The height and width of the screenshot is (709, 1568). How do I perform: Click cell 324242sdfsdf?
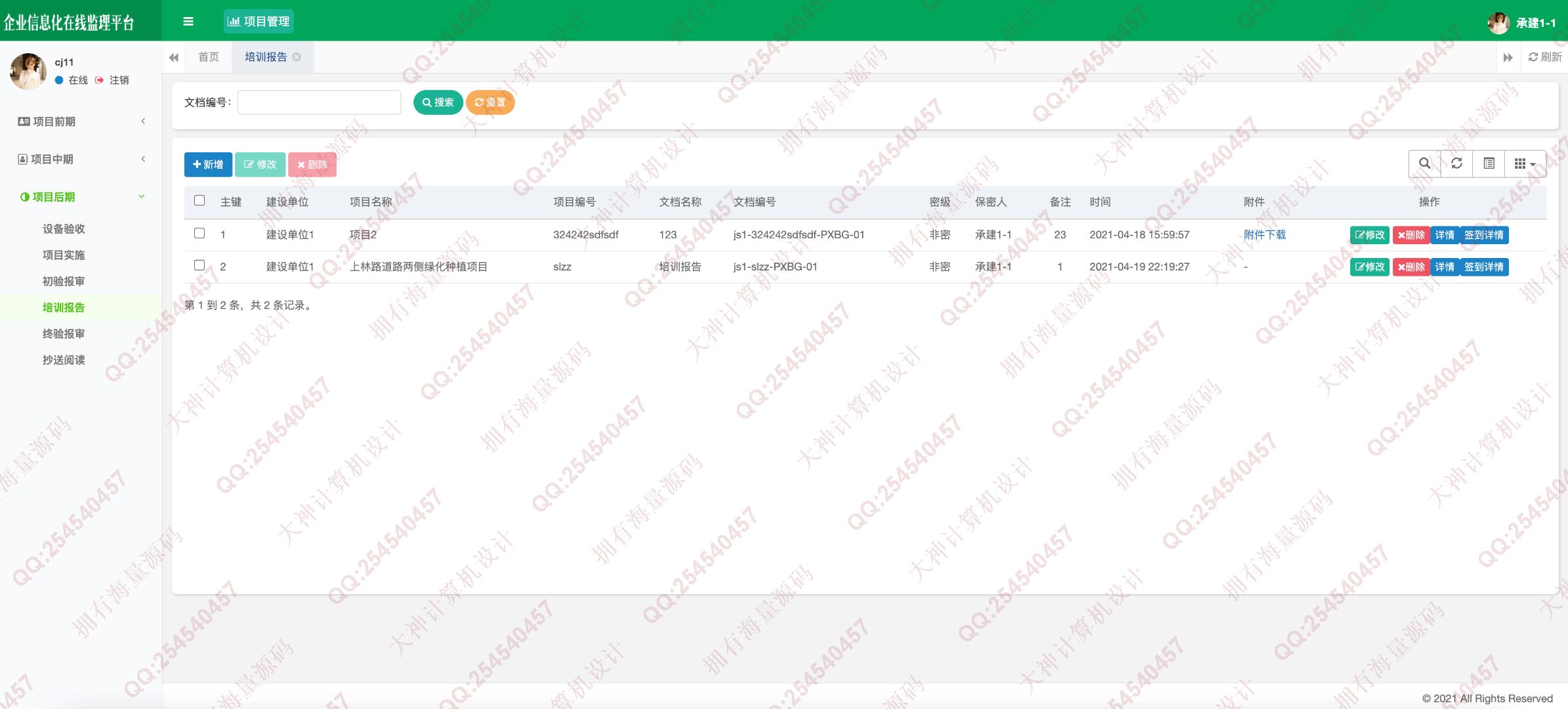click(x=586, y=235)
